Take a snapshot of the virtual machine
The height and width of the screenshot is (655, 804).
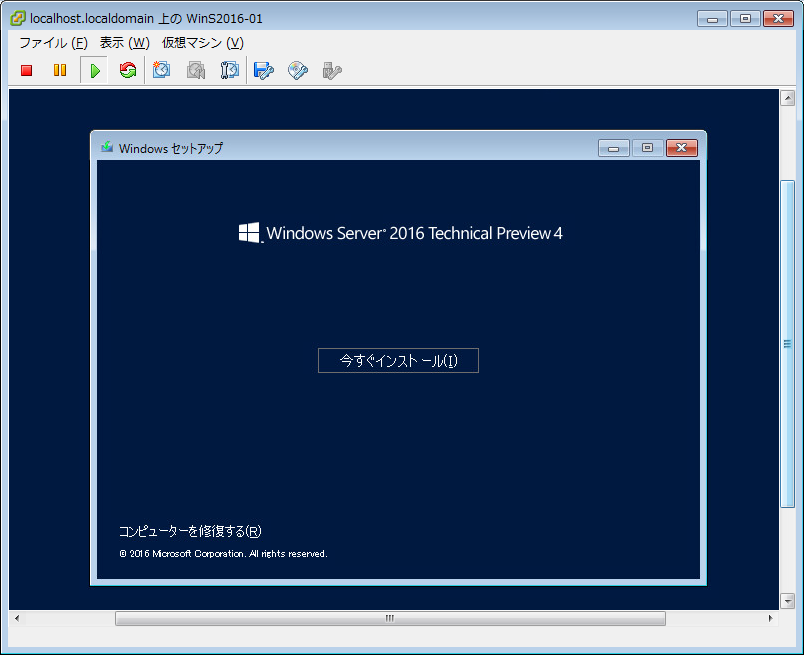point(162,70)
